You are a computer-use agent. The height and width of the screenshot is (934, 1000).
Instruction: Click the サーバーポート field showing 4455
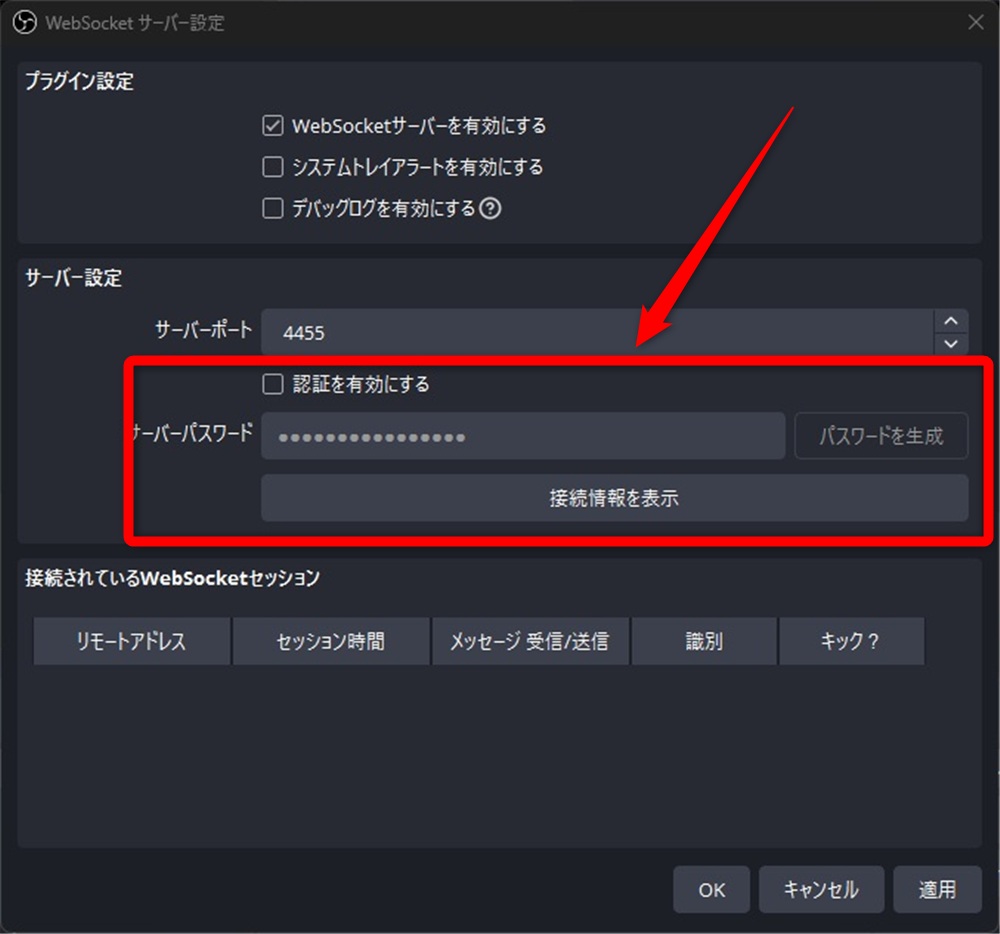(x=598, y=332)
